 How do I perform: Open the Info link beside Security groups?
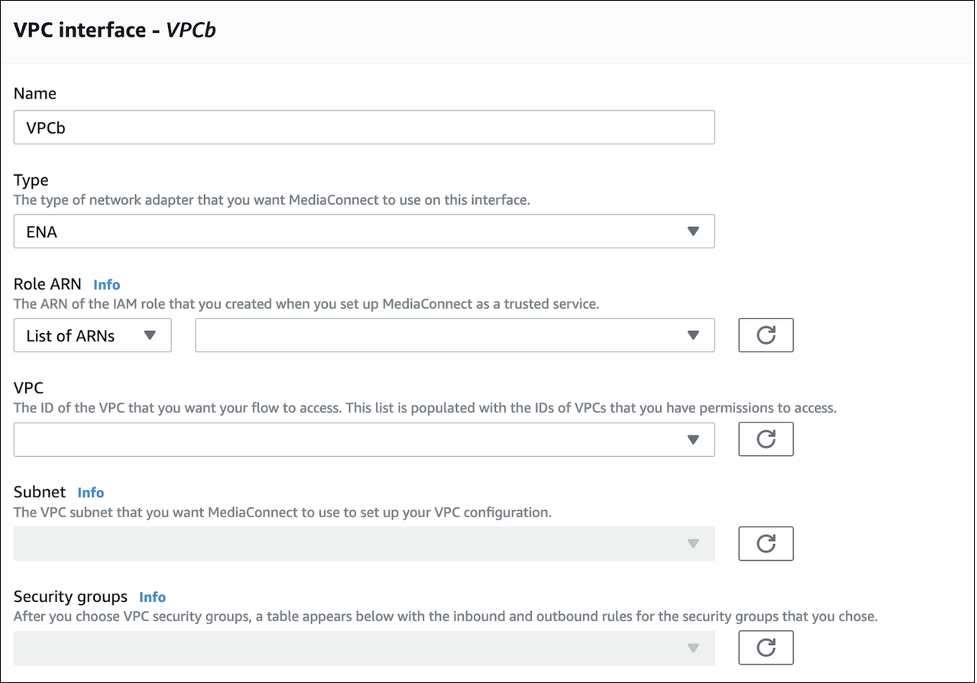tap(153, 597)
